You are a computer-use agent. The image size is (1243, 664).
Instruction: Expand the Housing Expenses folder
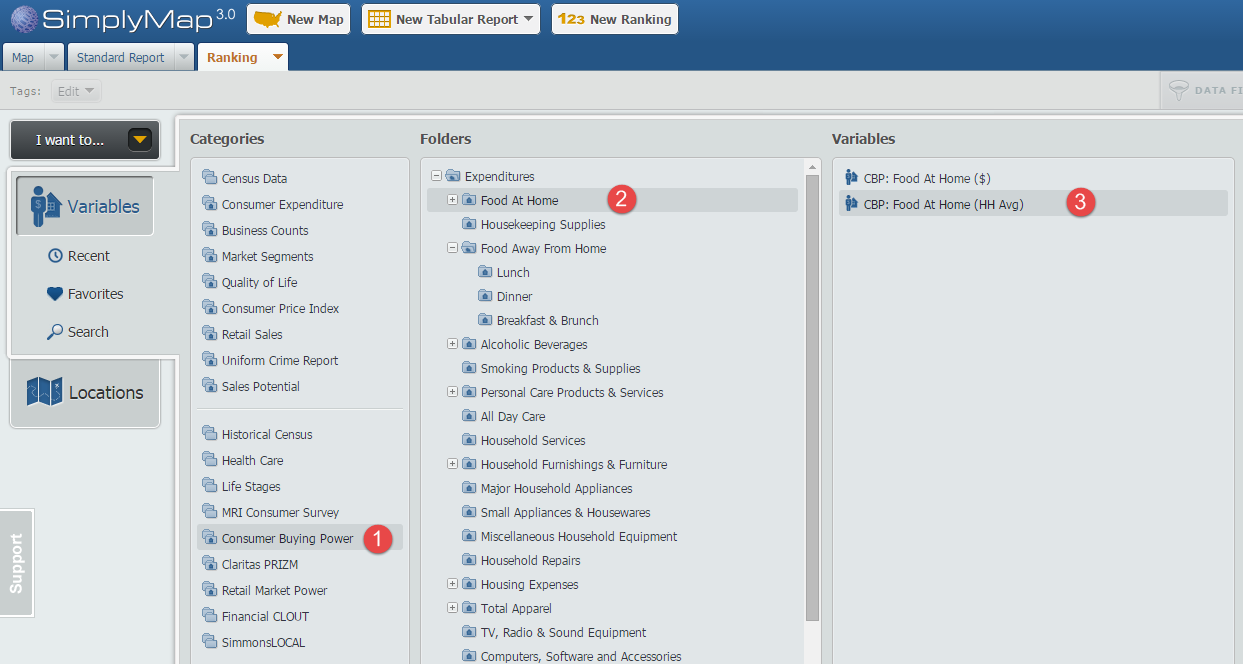pyautogui.click(x=452, y=584)
